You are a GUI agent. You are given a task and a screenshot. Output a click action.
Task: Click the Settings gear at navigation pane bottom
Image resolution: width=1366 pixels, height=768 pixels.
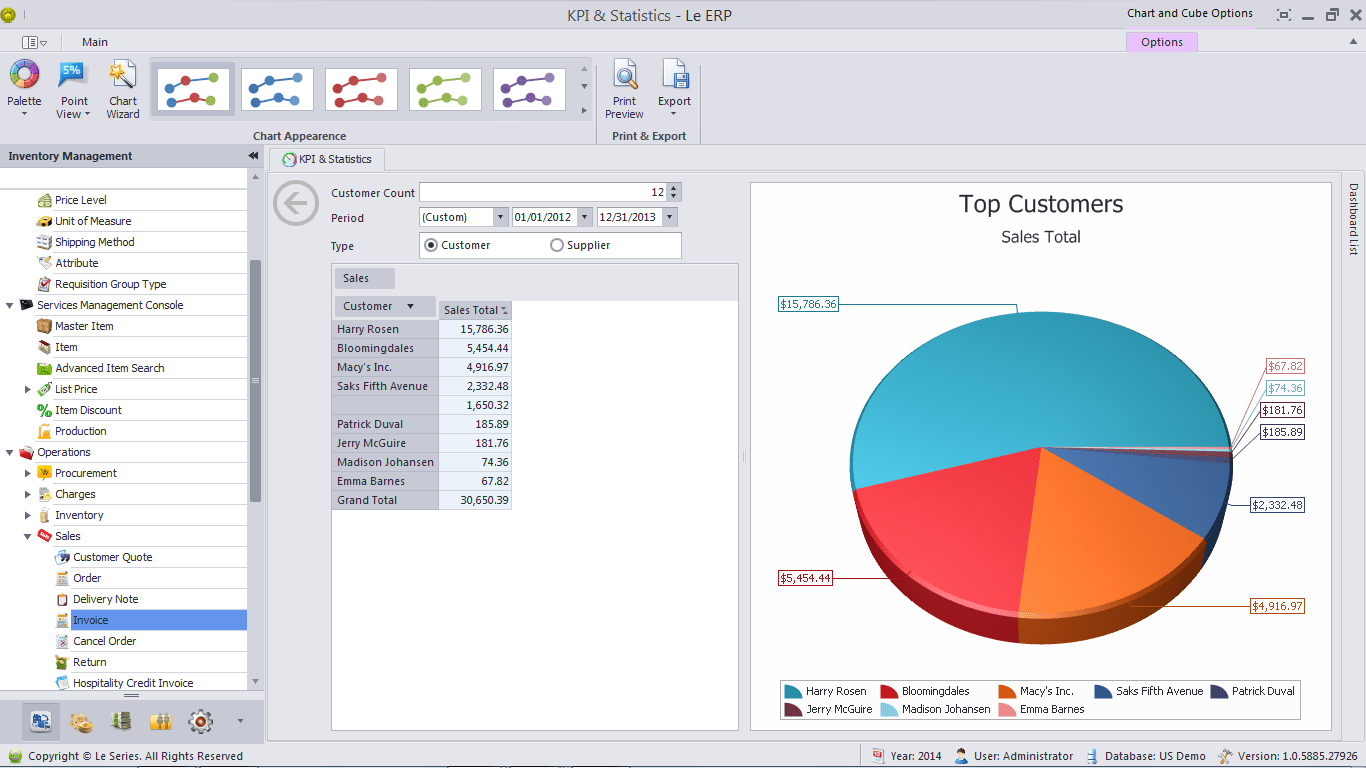point(200,721)
